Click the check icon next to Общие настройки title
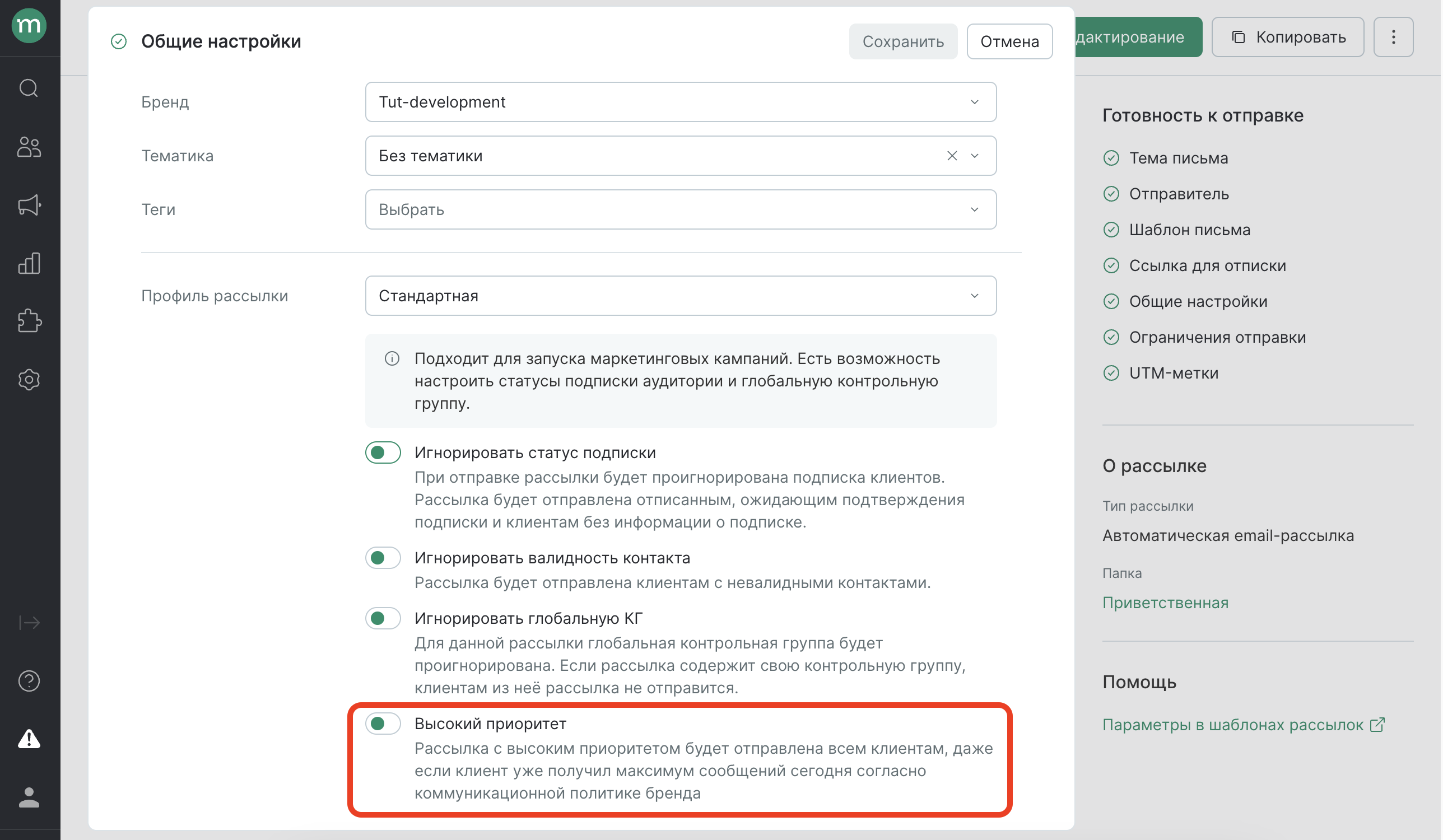The width and height of the screenshot is (1443, 840). [x=119, y=41]
